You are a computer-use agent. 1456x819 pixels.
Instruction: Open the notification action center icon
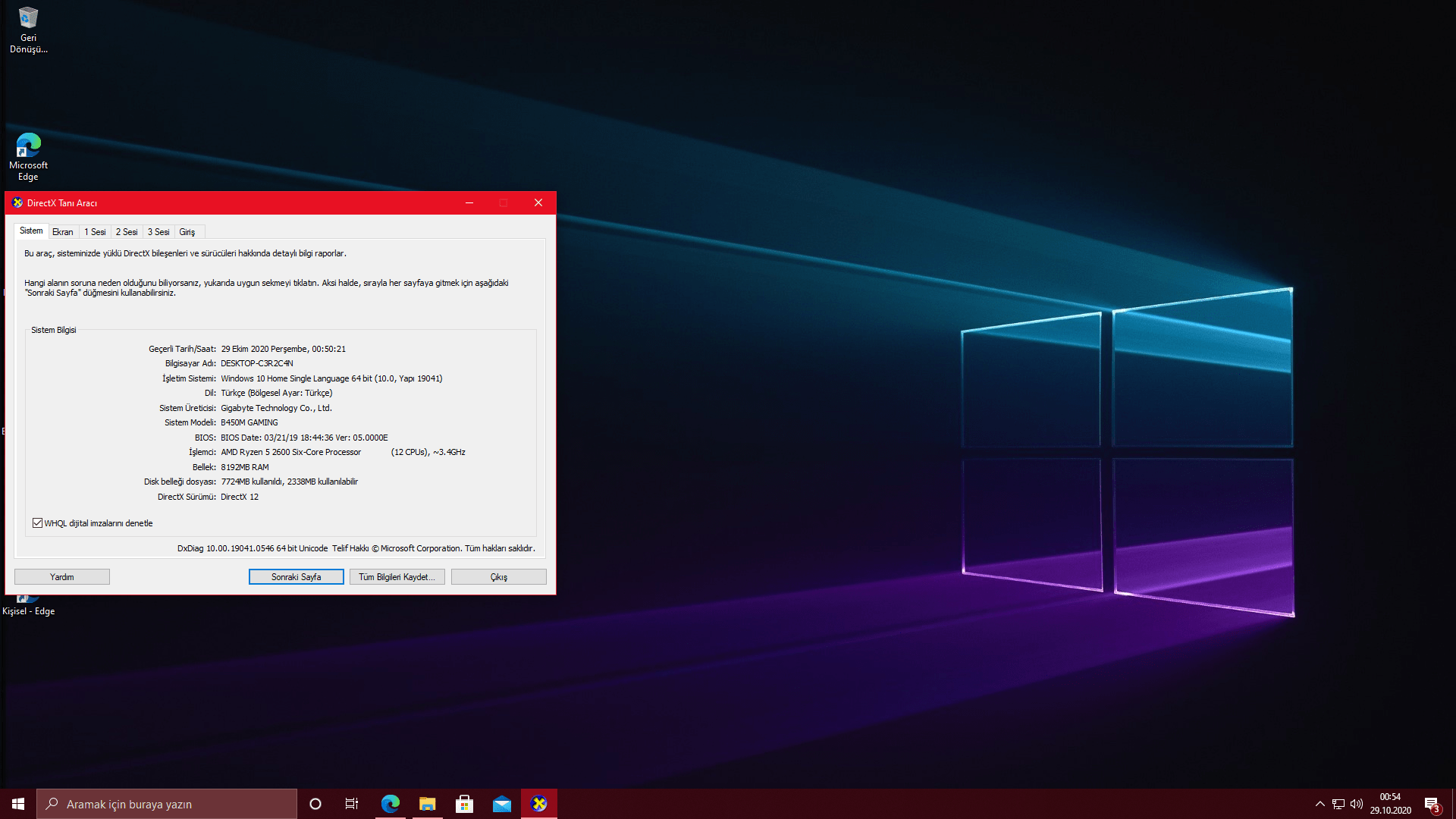click(x=1431, y=804)
